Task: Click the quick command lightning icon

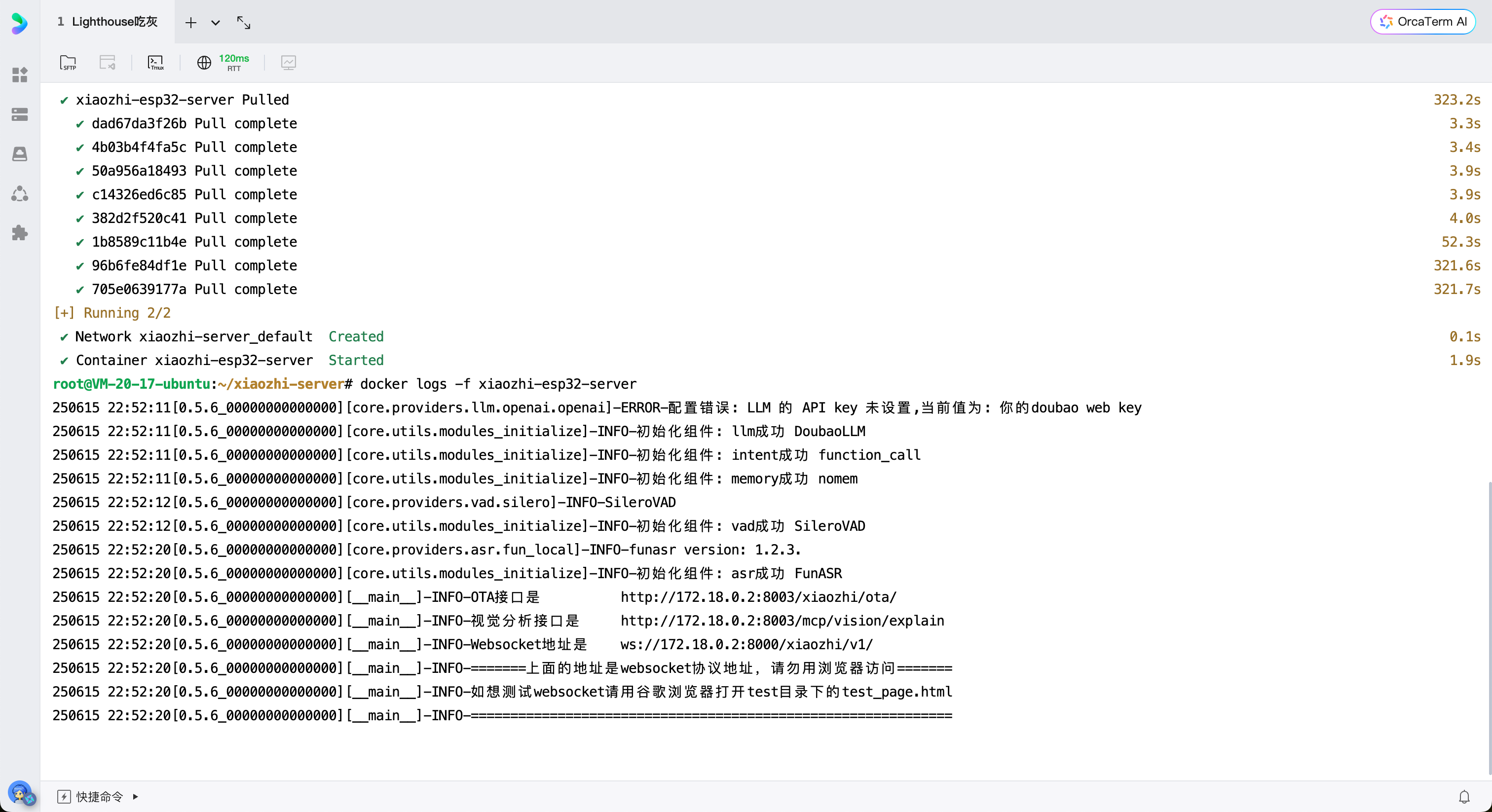Action: [x=64, y=797]
